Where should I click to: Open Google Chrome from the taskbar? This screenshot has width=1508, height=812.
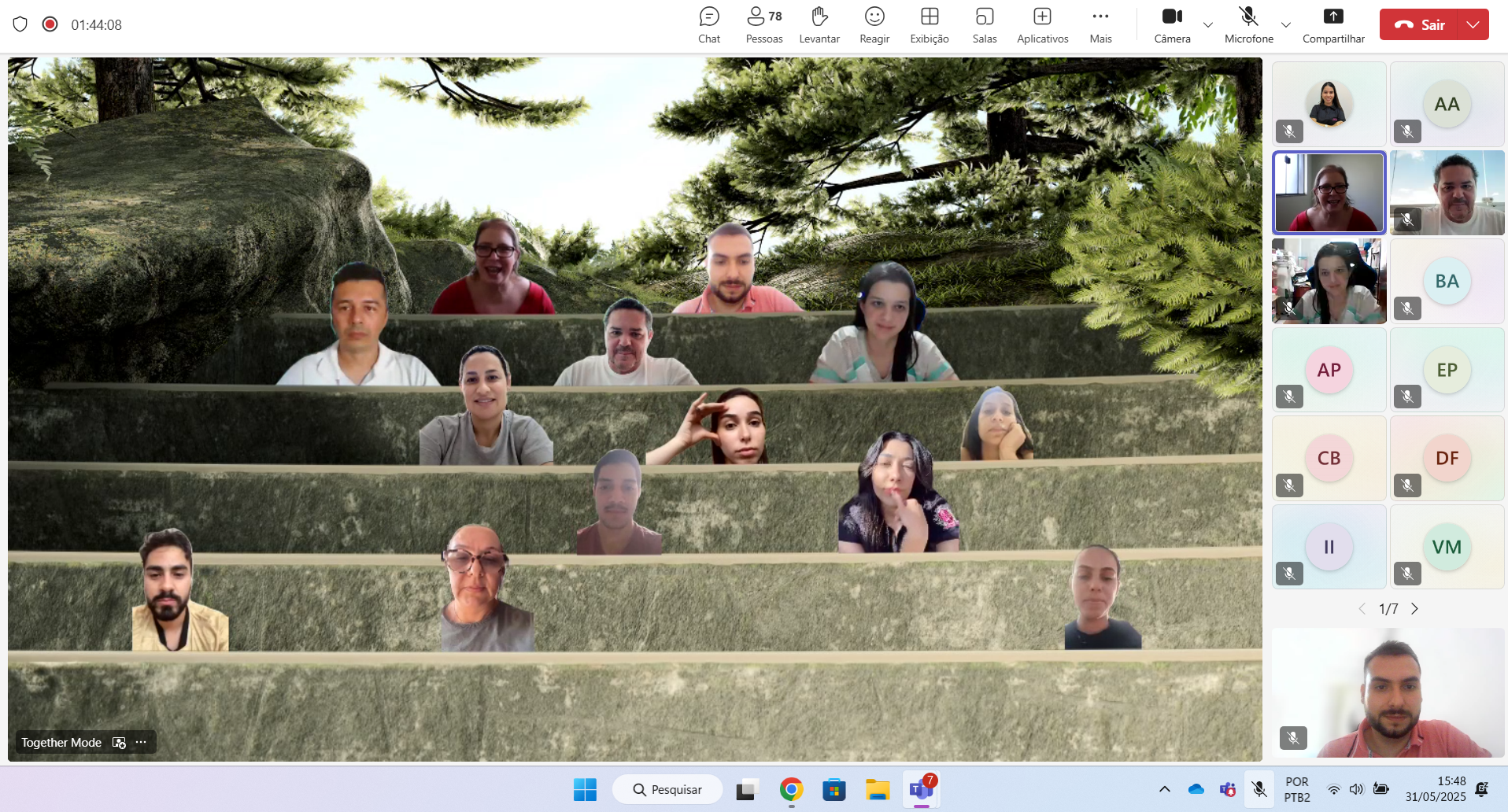[x=791, y=789]
